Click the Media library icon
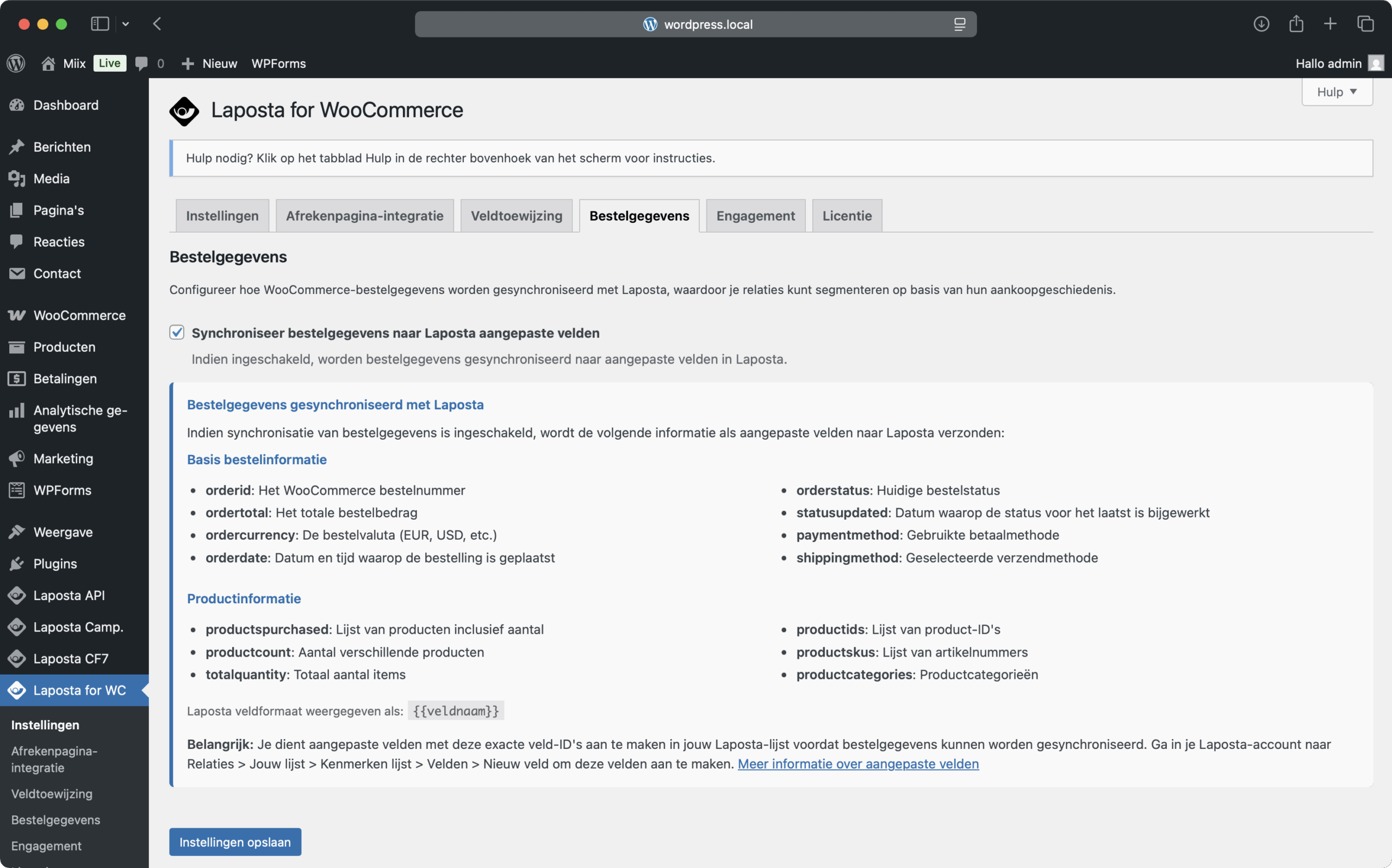The width and height of the screenshot is (1392, 868). (x=17, y=178)
